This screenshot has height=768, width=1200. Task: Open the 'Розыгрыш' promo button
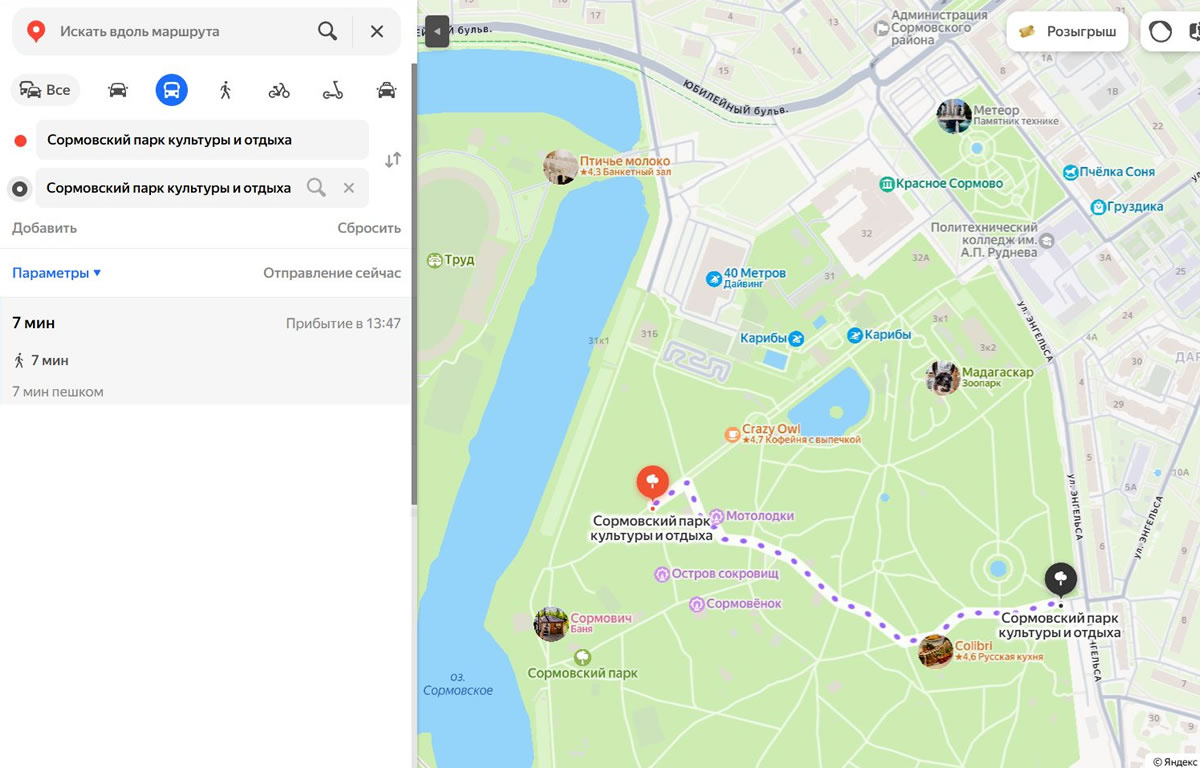point(1068,32)
